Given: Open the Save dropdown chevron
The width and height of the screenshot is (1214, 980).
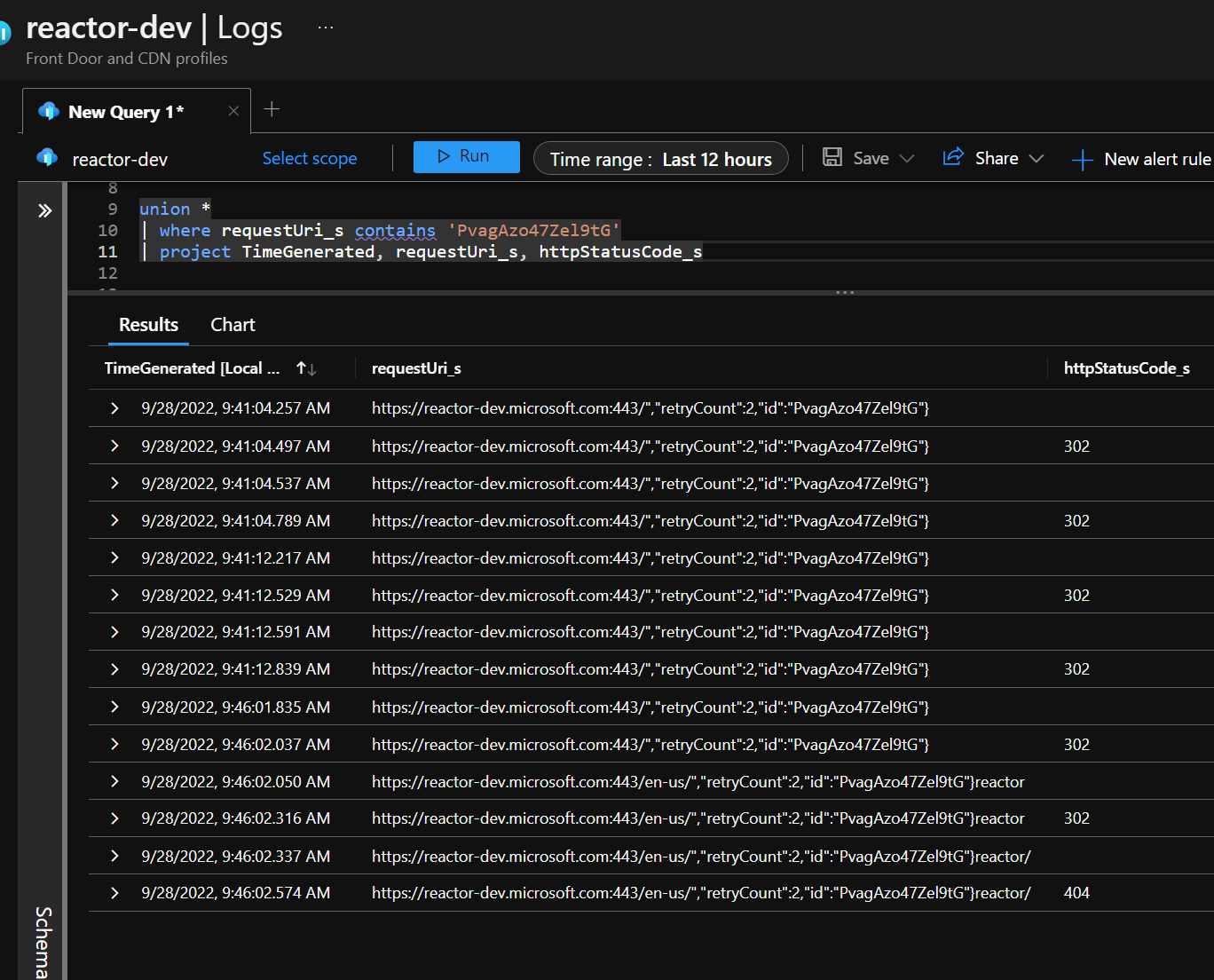Looking at the screenshot, I should 907,158.
